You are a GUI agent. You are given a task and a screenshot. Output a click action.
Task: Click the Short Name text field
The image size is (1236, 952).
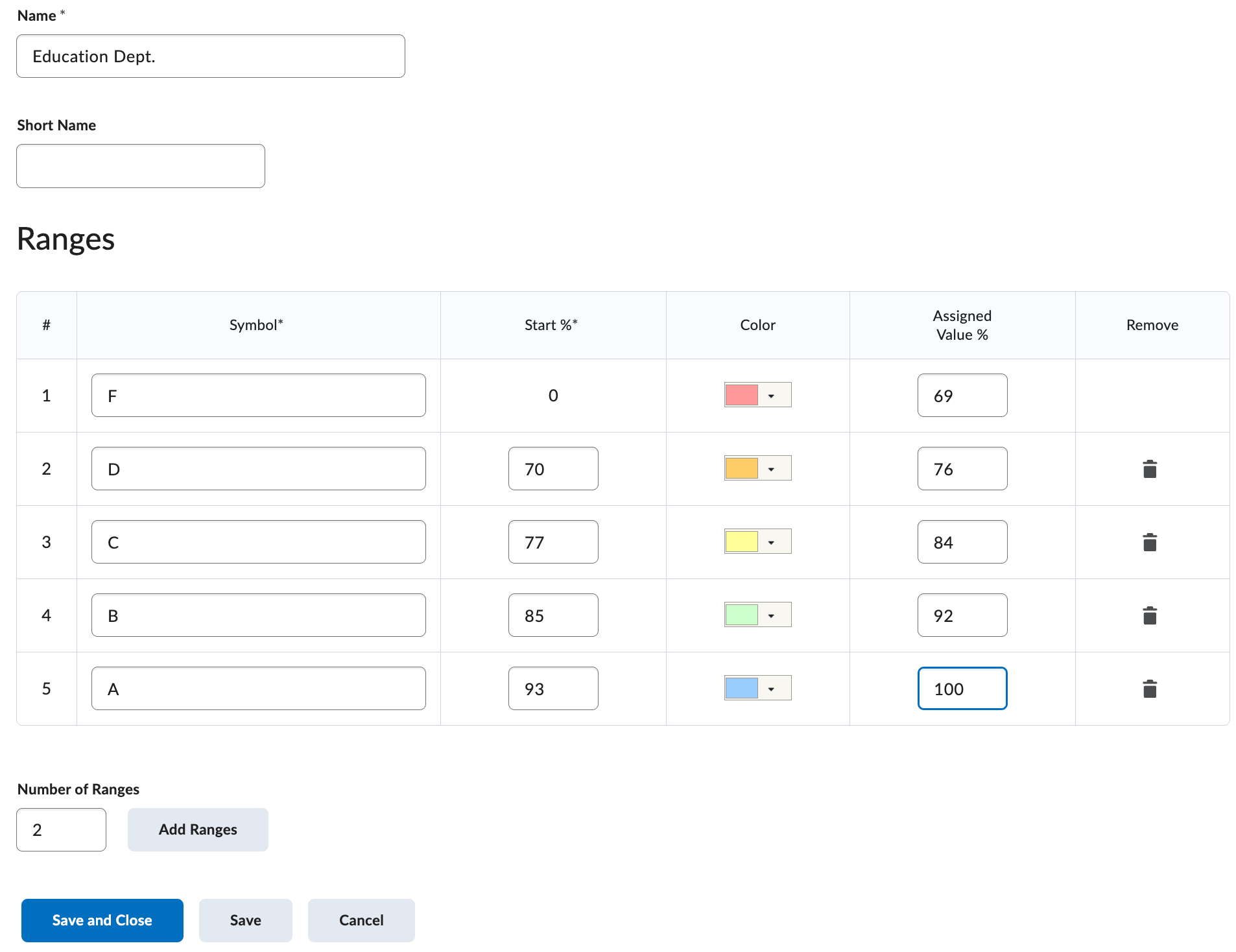point(141,166)
